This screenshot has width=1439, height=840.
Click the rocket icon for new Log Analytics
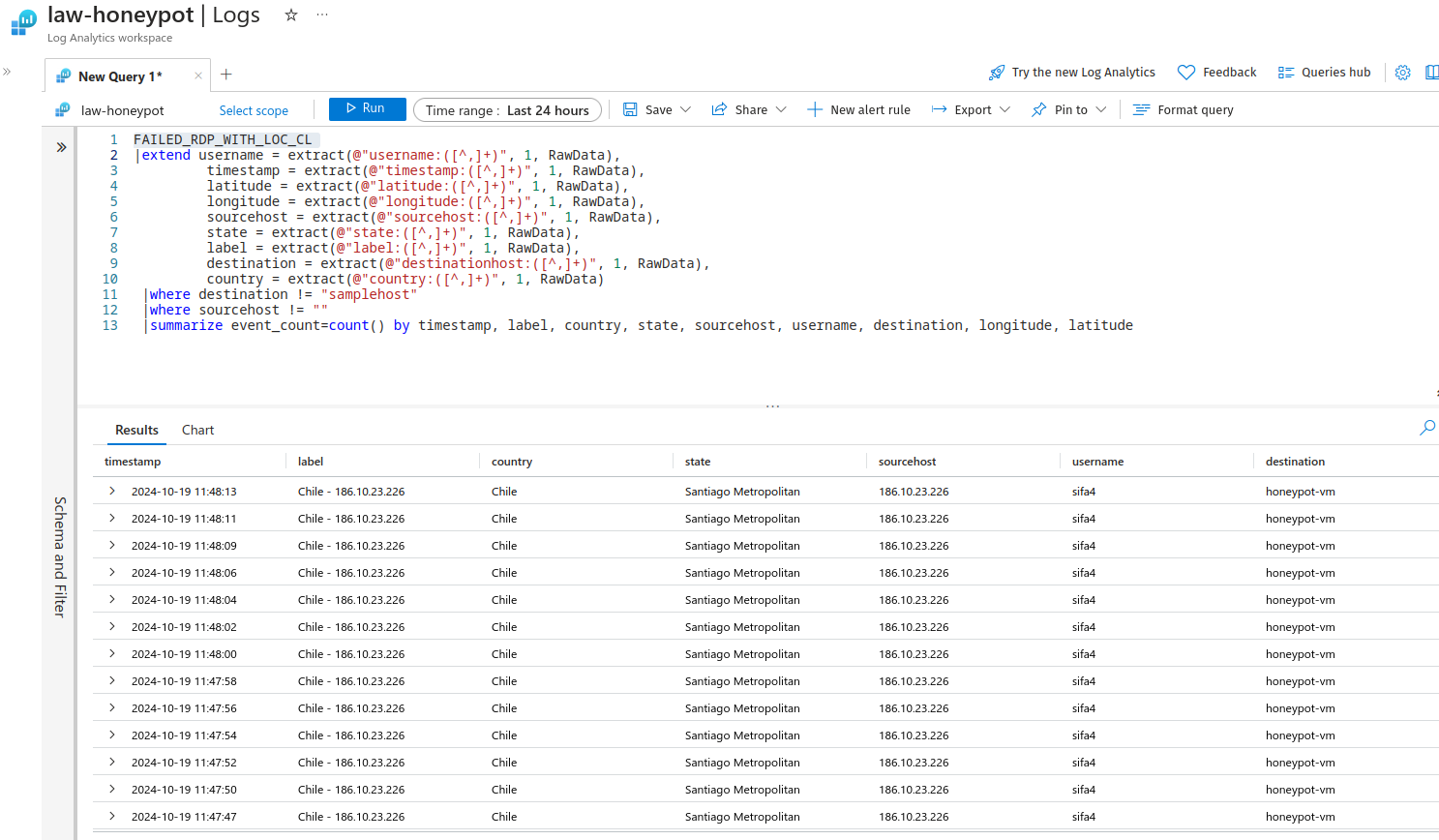(x=996, y=73)
